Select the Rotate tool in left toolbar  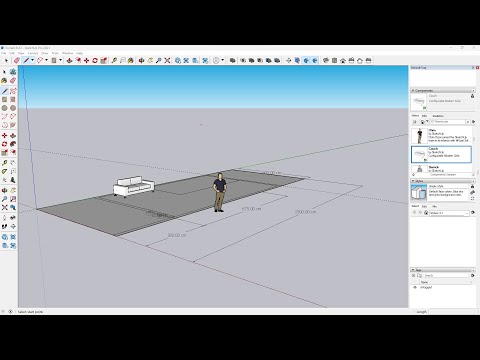tap(4, 144)
